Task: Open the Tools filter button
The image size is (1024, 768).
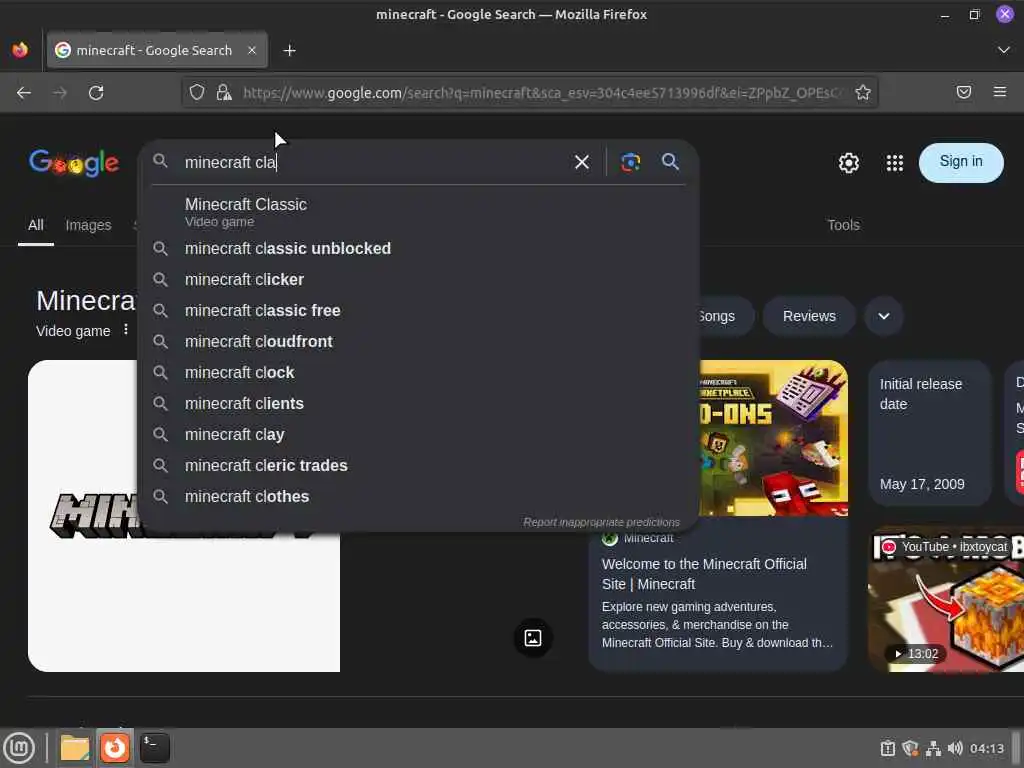Action: point(843,225)
